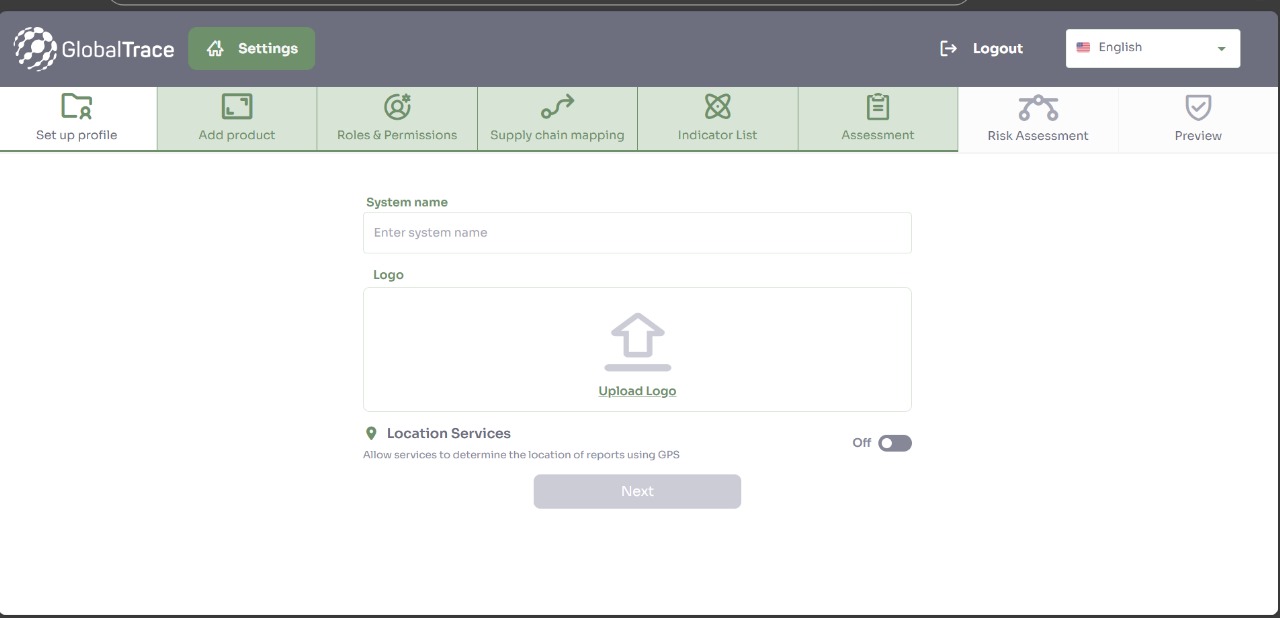The image size is (1280, 618).
Task: Click the logout arrow icon
Action: point(949,49)
